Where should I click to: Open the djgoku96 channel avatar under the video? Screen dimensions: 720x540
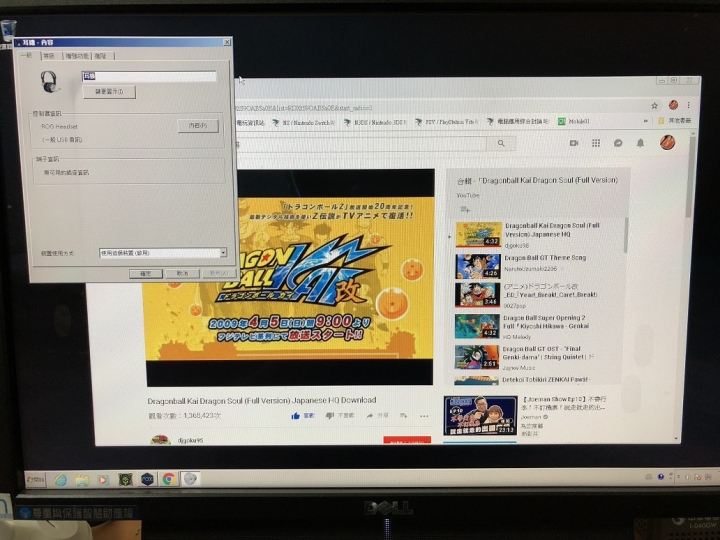(x=160, y=440)
